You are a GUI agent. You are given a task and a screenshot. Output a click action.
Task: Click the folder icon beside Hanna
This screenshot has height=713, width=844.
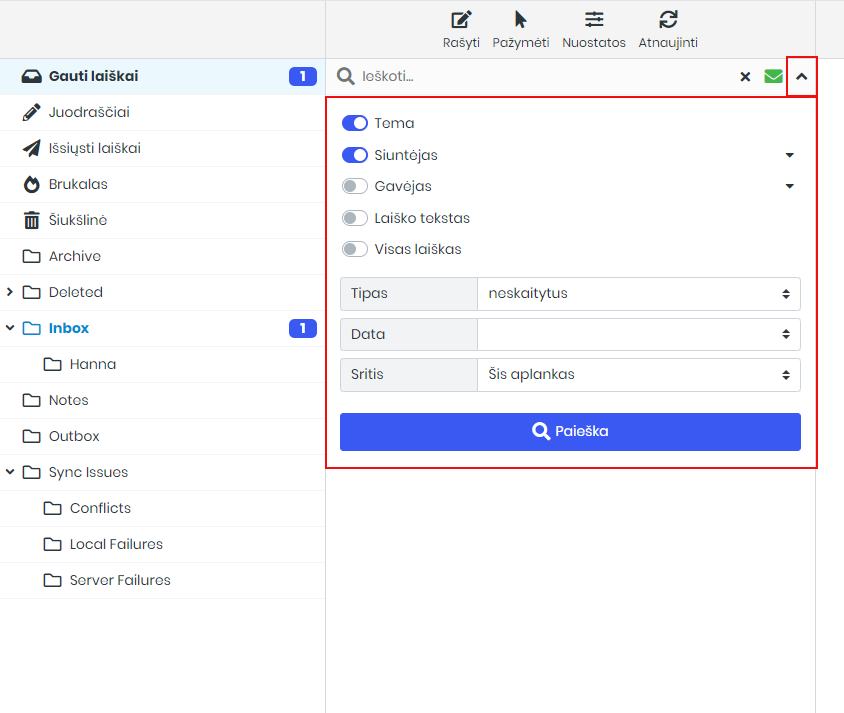[x=52, y=365]
